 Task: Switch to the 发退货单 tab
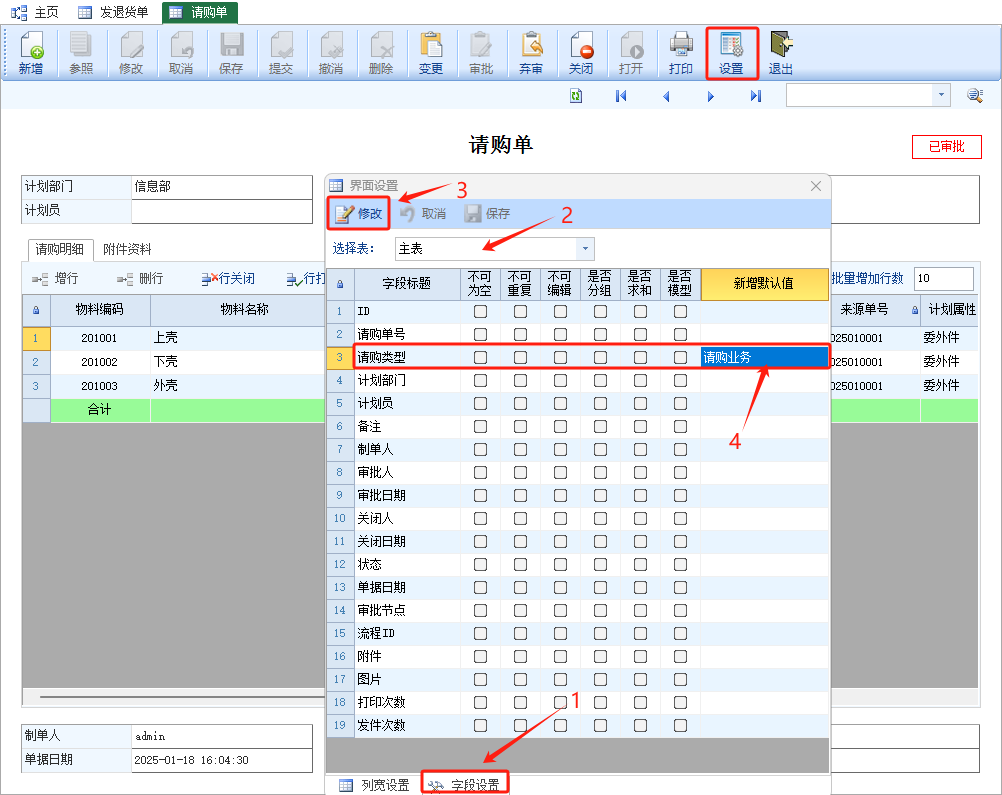[113, 12]
